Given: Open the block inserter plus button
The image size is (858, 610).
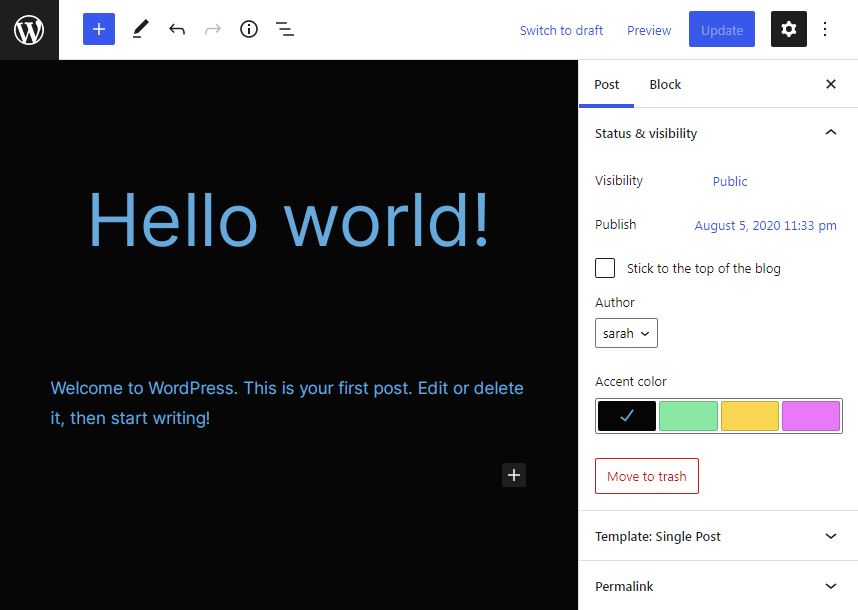Looking at the screenshot, I should pos(99,30).
